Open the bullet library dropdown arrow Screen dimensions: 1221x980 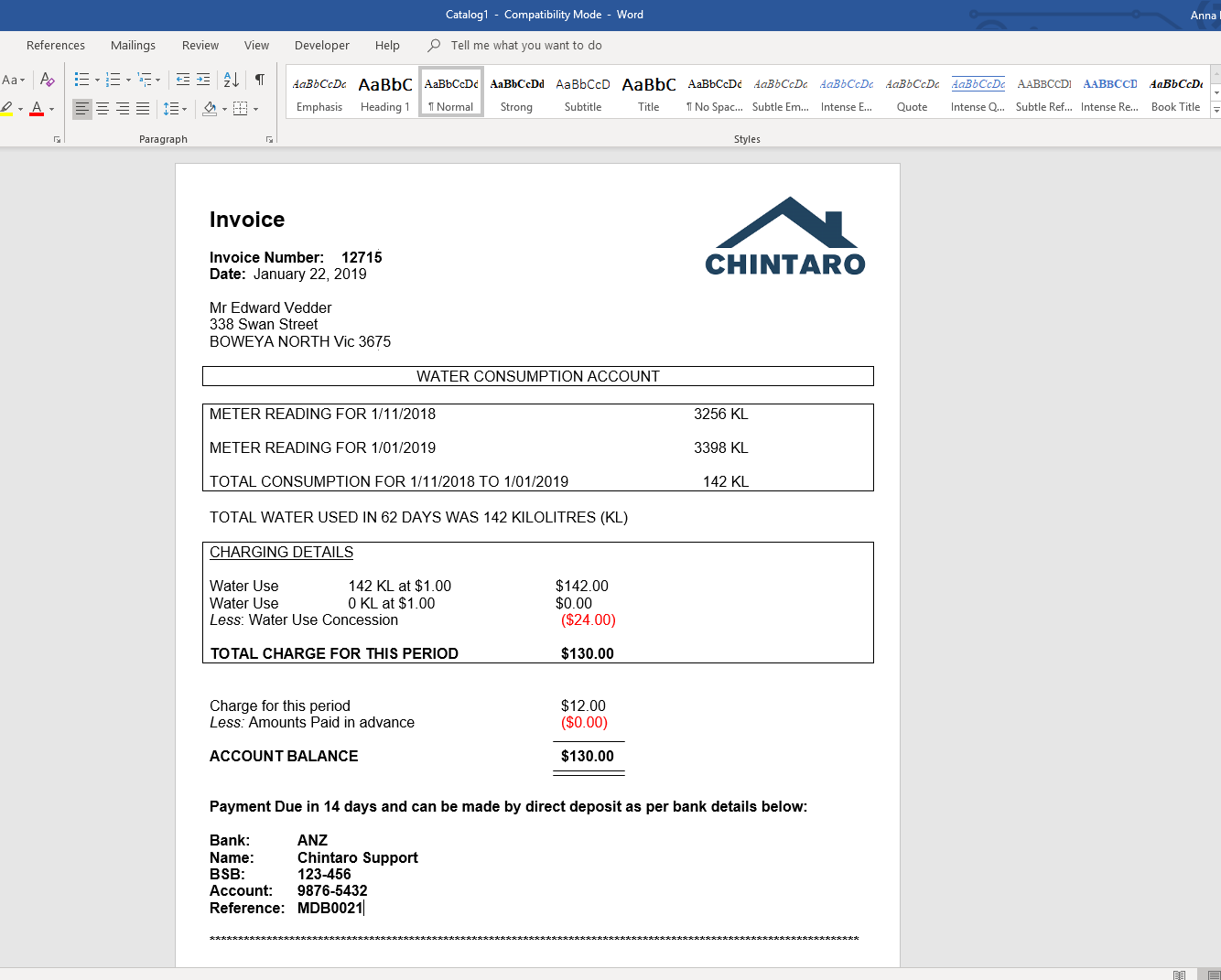tap(97, 80)
